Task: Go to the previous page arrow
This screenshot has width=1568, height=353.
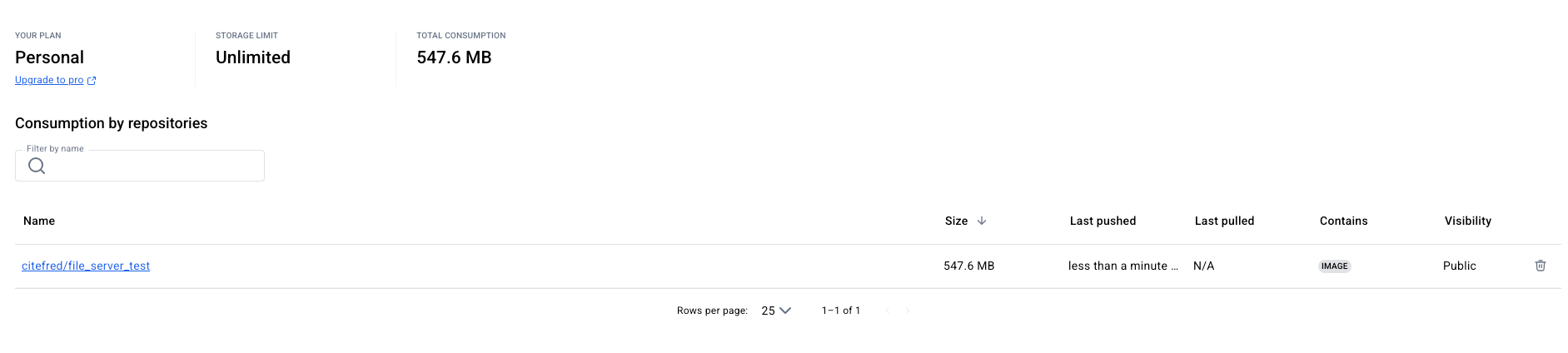Action: (x=888, y=311)
